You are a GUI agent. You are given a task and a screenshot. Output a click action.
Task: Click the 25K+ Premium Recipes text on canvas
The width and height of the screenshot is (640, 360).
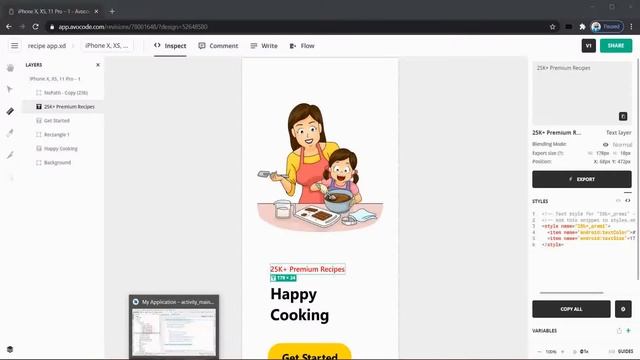pos(307,269)
